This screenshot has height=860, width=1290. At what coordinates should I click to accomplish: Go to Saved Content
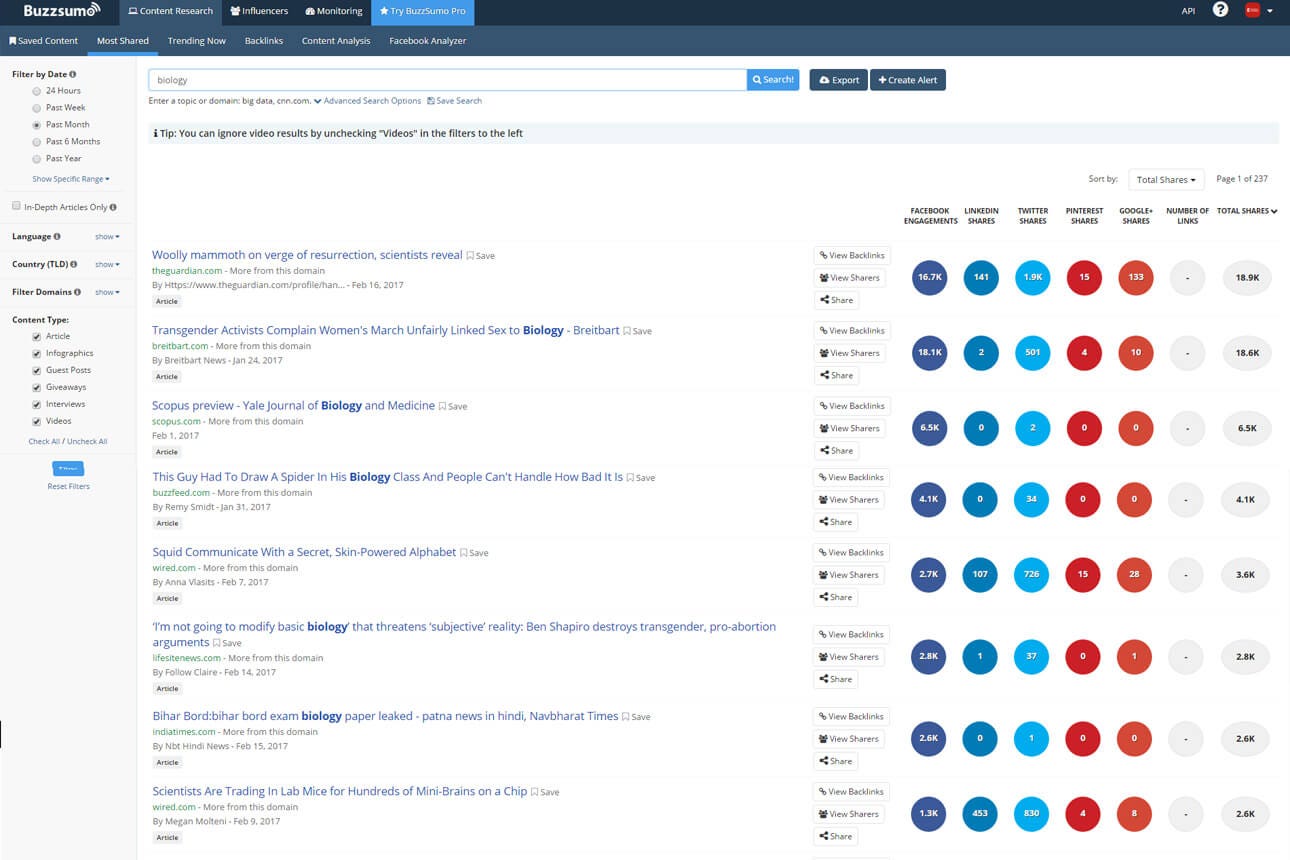point(44,41)
